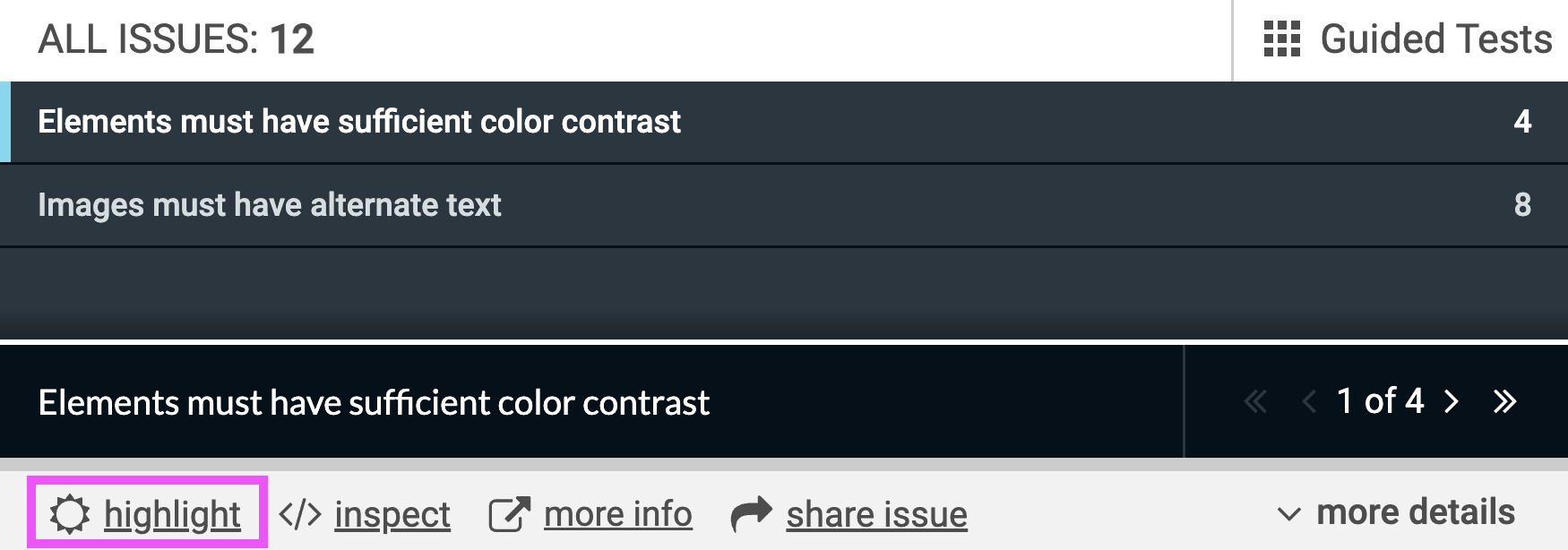Go to the previous issue instance
This screenshot has height=550, width=1568.
[1308, 401]
